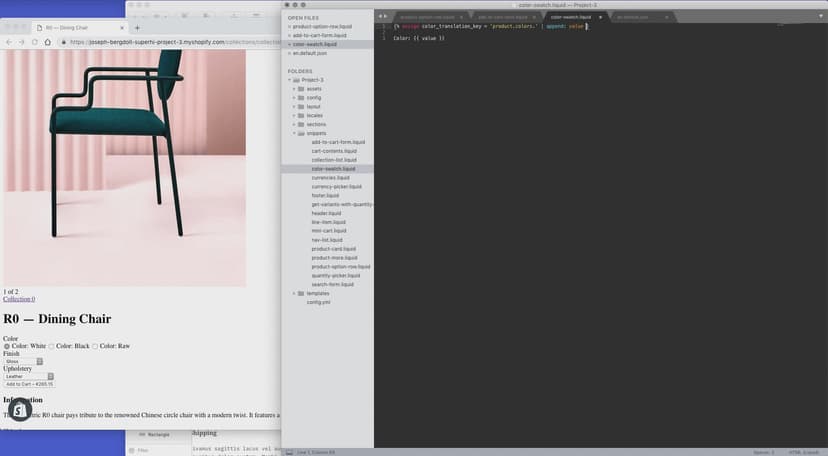Click the tab navigation arrows in the editor
Image resolution: width=828 pixels, height=456 pixels.
point(383,17)
